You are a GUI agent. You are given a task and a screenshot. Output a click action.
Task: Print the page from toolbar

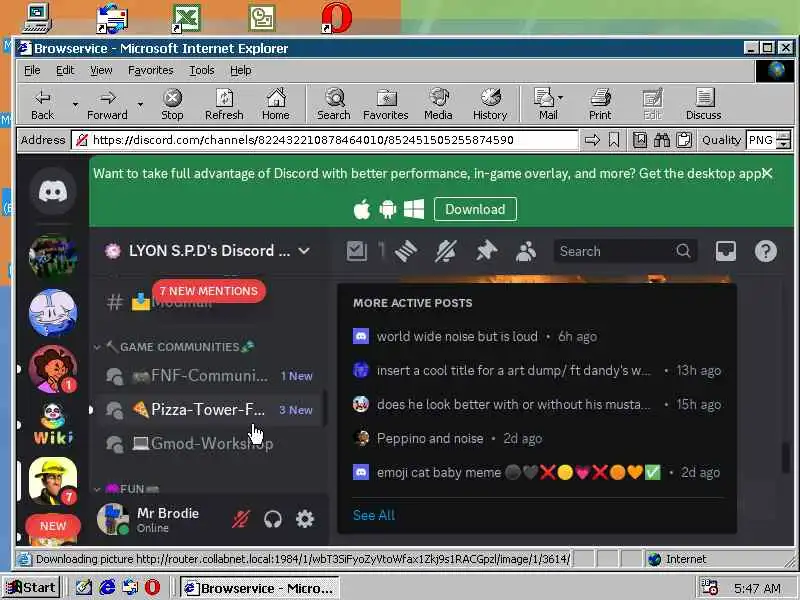tap(600, 105)
